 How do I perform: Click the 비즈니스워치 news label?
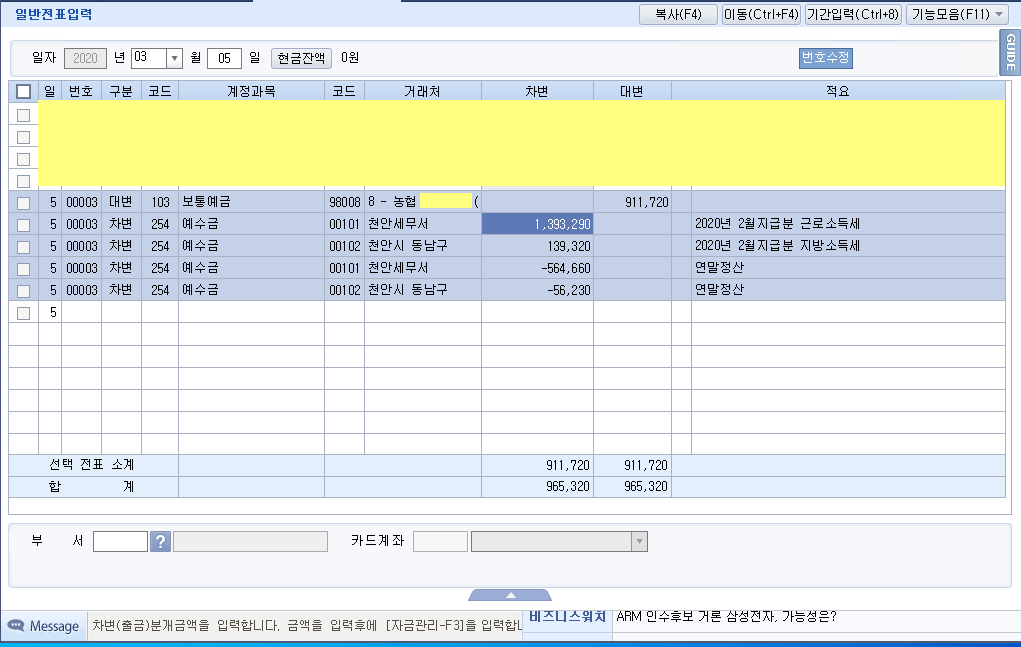coord(567,616)
